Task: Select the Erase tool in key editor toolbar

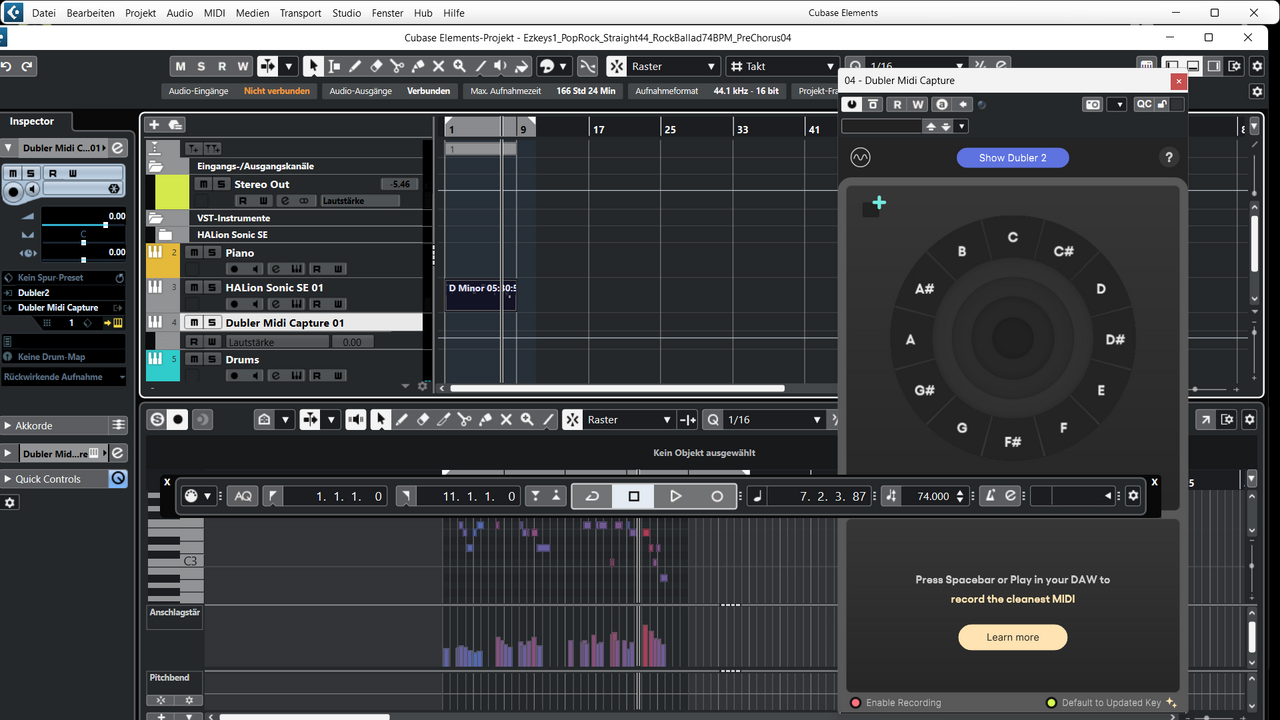Action: [423, 420]
